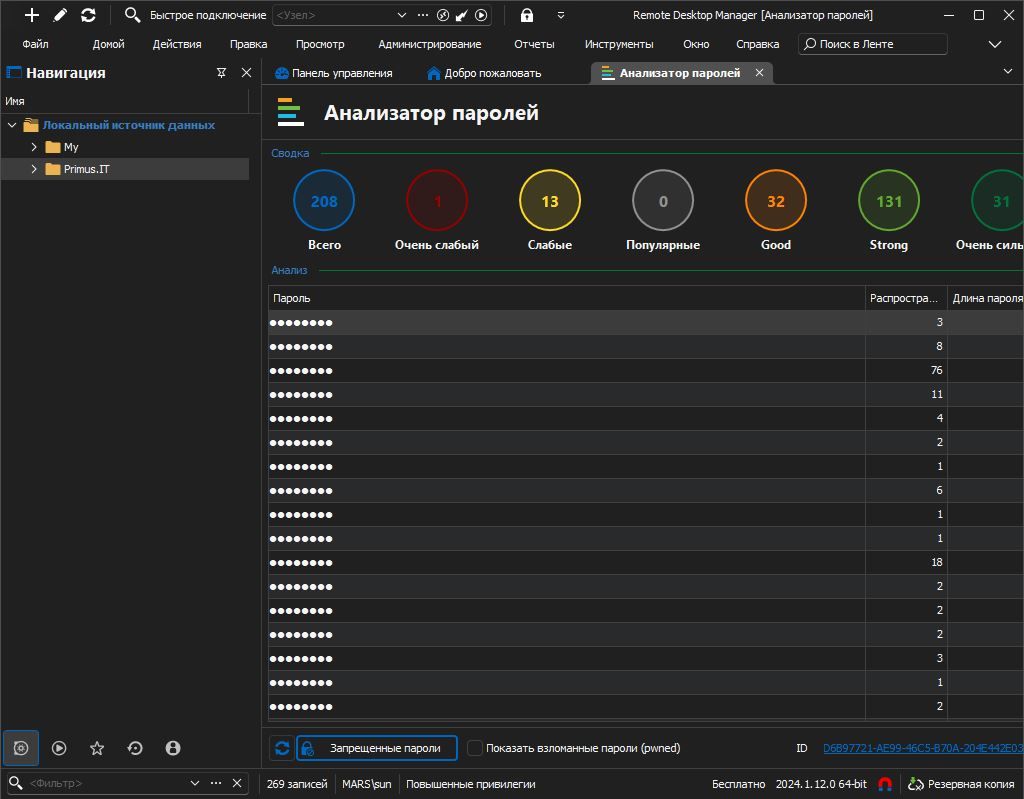This screenshot has height=799, width=1024.
Task: Close the Навигация panel
Action: point(246,73)
